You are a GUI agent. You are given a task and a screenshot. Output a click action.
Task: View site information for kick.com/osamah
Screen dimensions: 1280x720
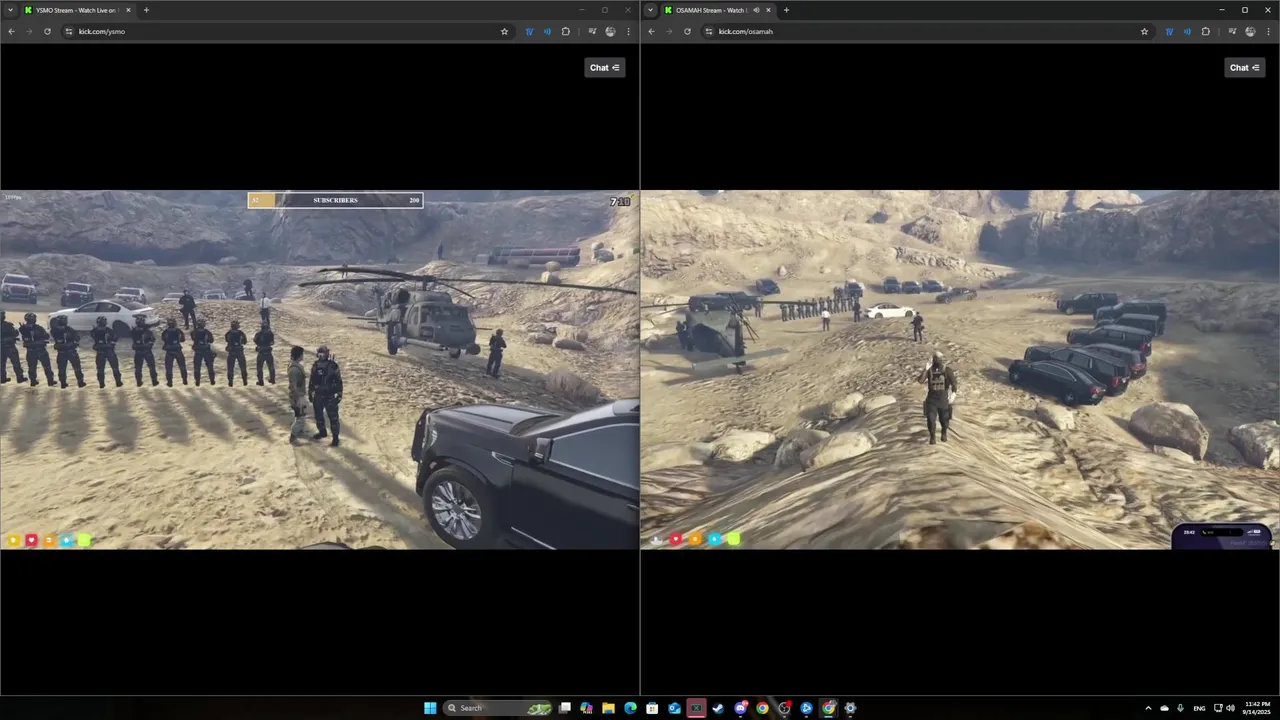[709, 31]
